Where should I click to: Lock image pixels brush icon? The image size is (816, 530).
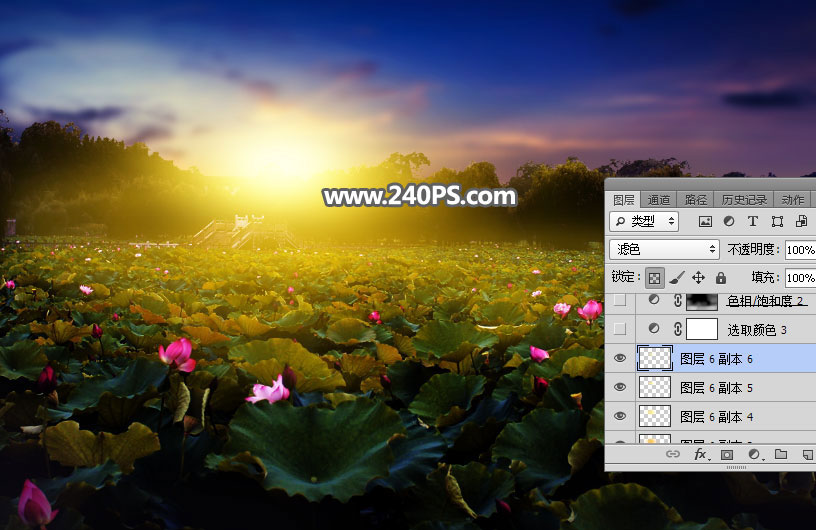(x=677, y=278)
